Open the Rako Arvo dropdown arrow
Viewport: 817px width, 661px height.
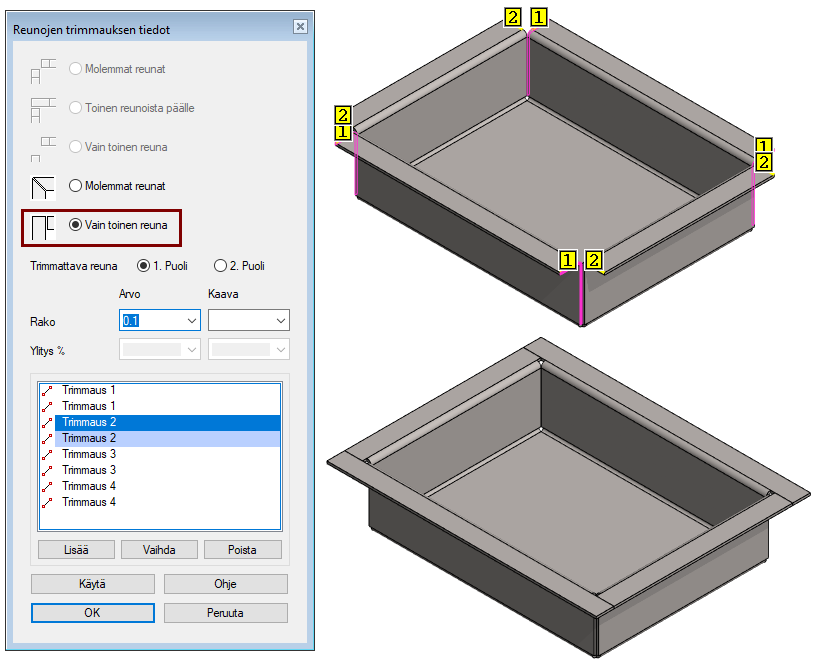(x=192, y=321)
